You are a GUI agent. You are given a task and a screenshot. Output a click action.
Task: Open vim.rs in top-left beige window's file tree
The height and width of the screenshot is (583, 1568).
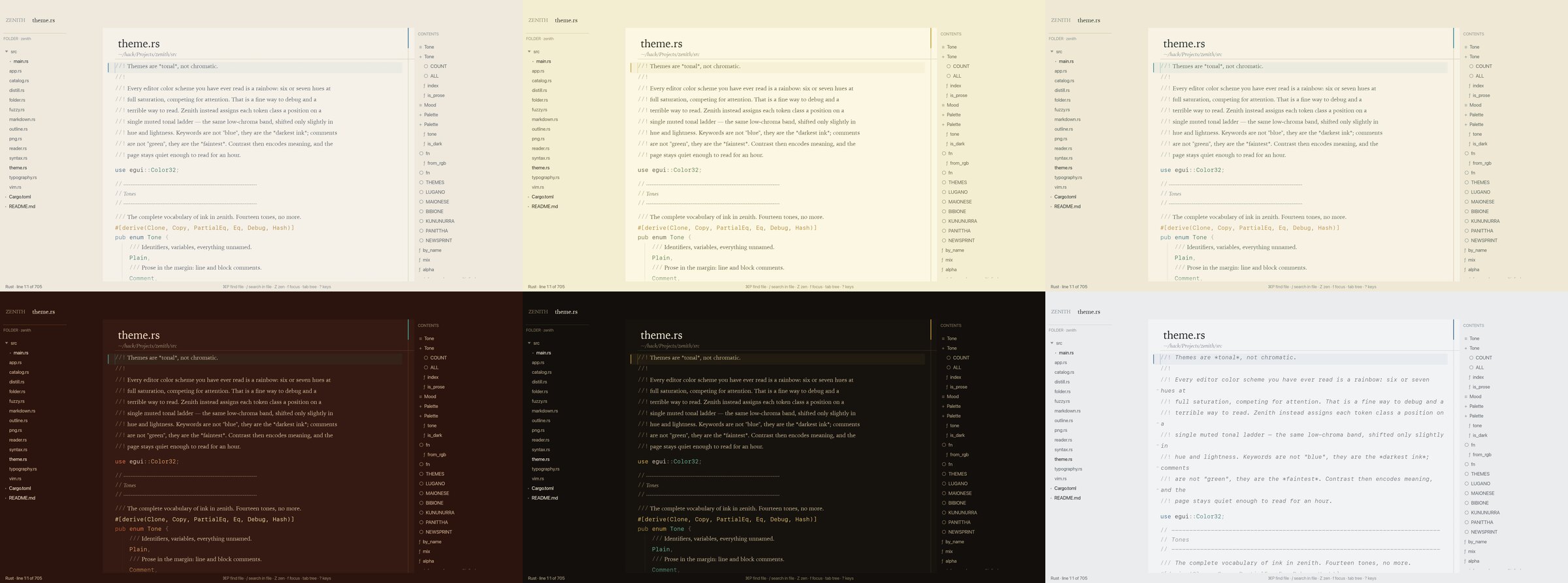[15, 188]
